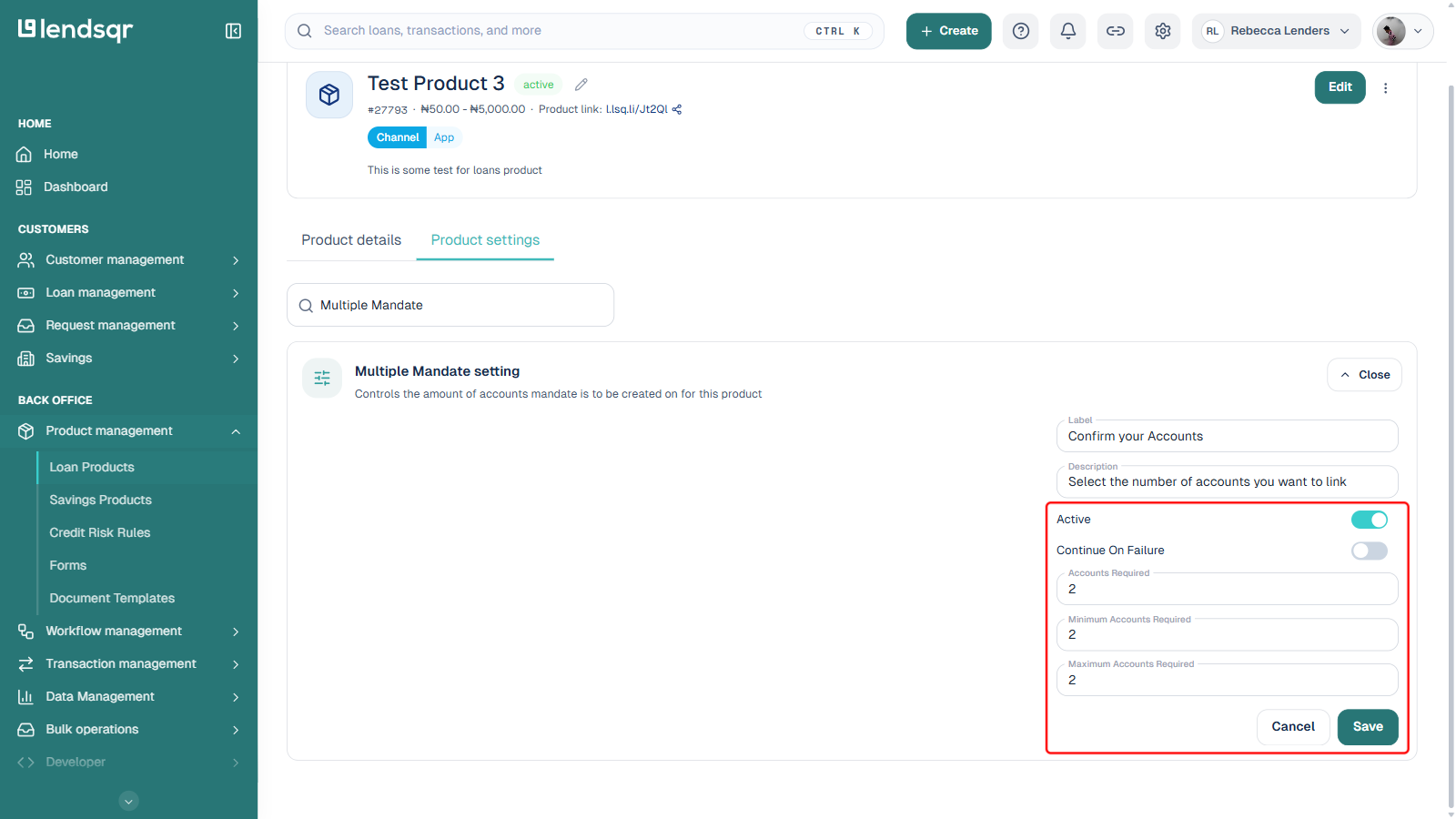The height and width of the screenshot is (819, 1456).
Task: Expand Workflow management menu
Action: pos(128,632)
